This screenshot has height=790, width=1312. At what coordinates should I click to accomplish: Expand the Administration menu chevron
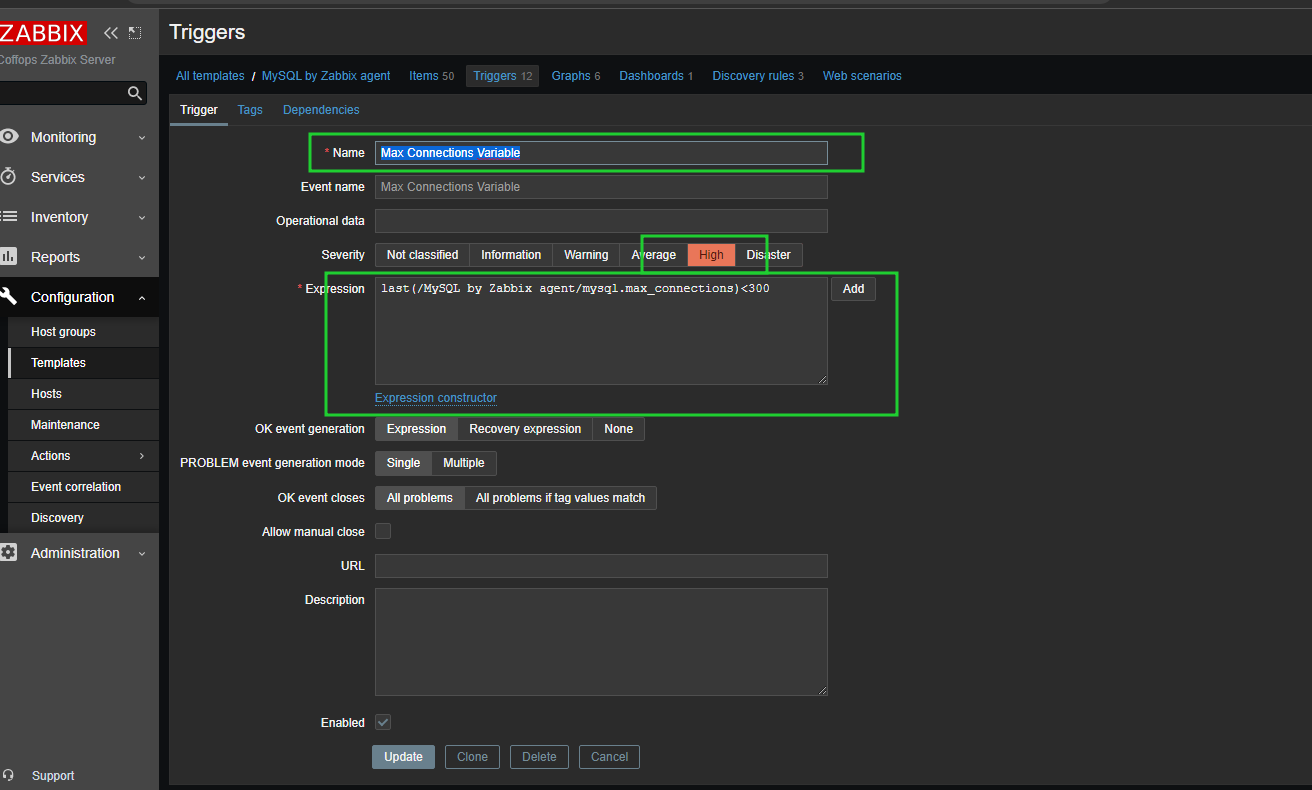click(x=141, y=553)
